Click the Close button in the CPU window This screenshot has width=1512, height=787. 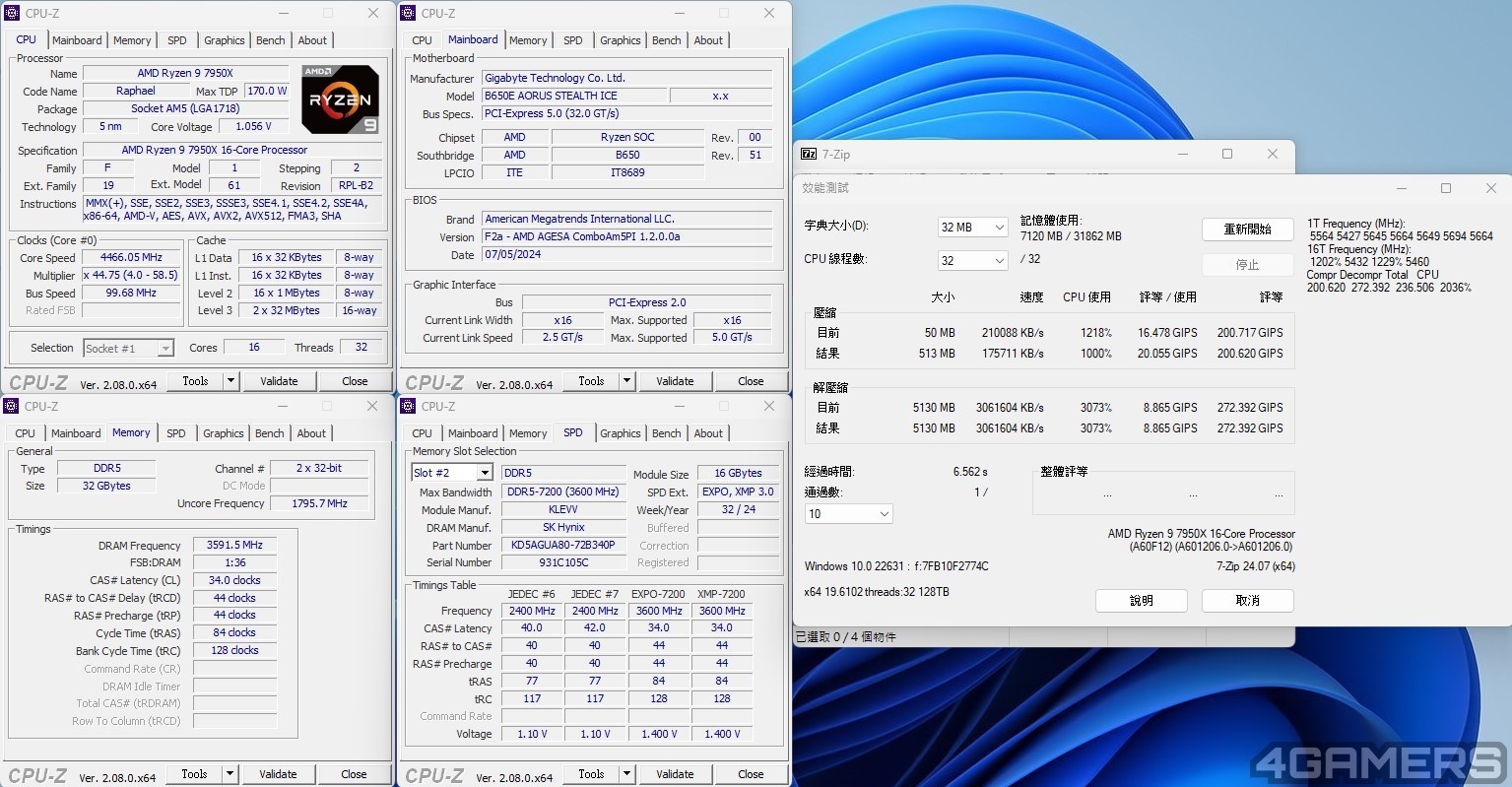[x=355, y=381]
